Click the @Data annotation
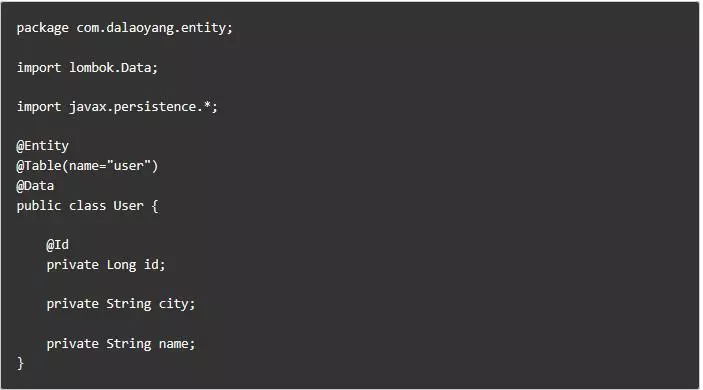 (x=35, y=186)
